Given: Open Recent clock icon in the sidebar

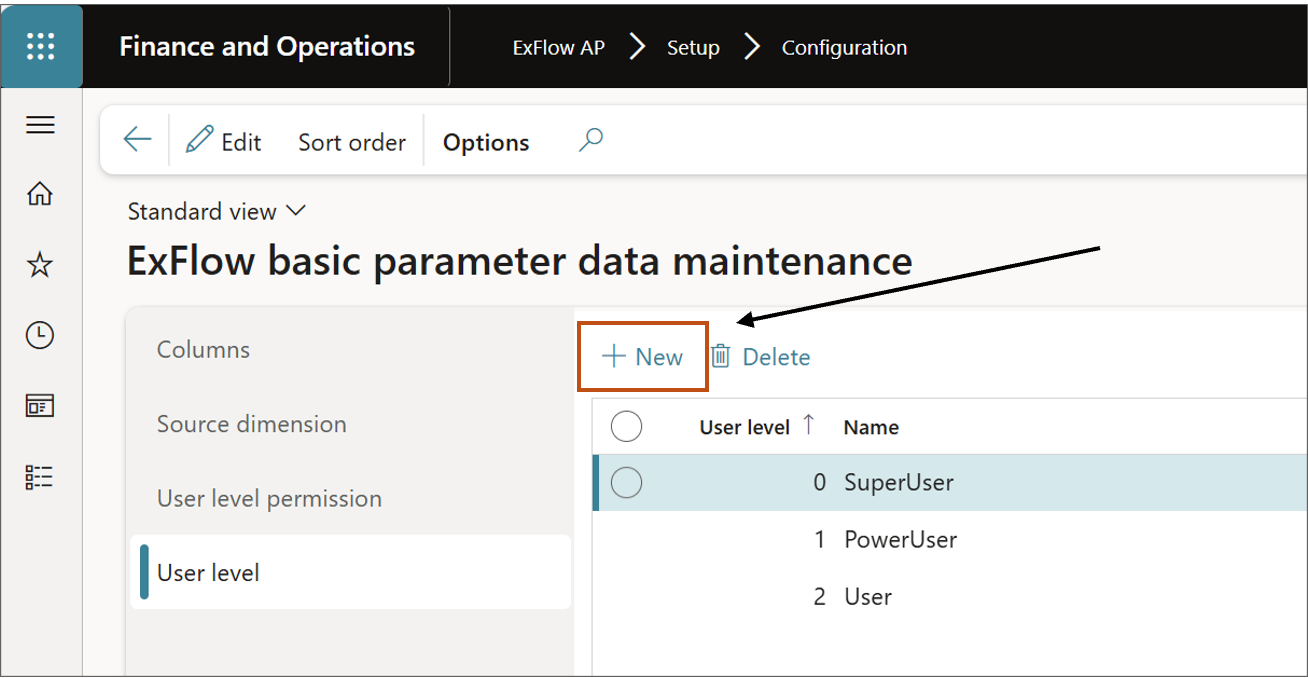Looking at the screenshot, I should tap(40, 335).
